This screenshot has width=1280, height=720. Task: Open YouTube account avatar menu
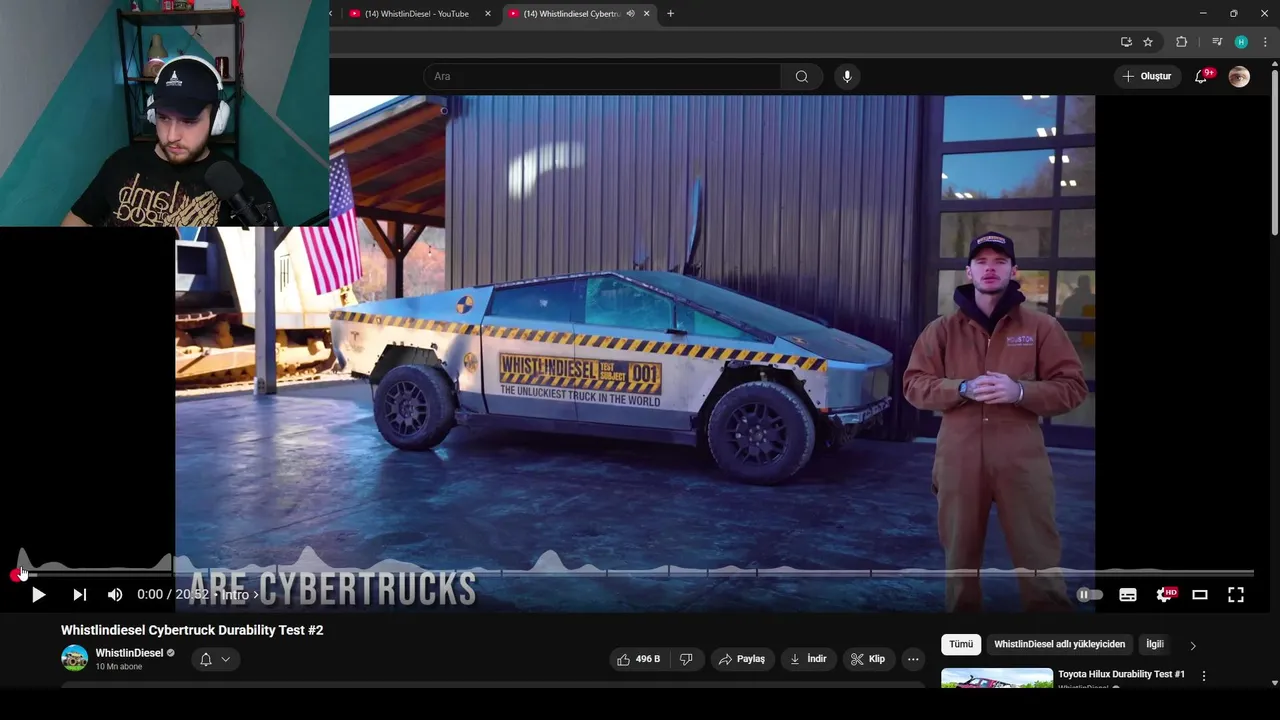click(1239, 76)
